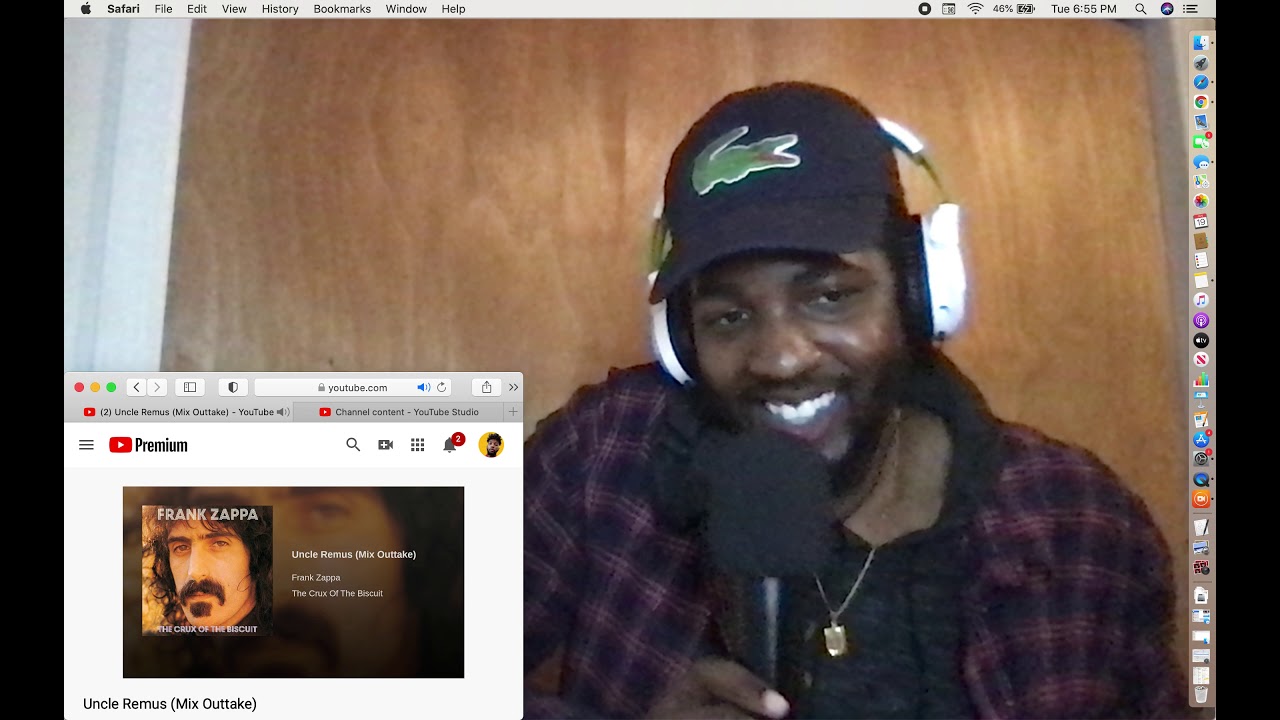Open the File menu
1280x720 pixels.
tap(163, 9)
